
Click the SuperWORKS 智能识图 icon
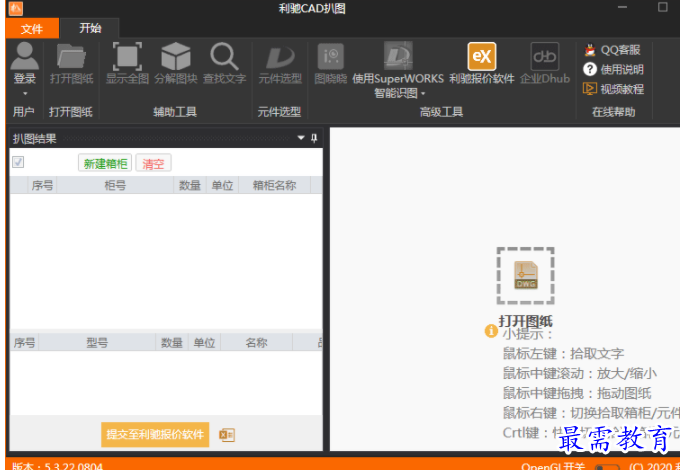(398, 56)
